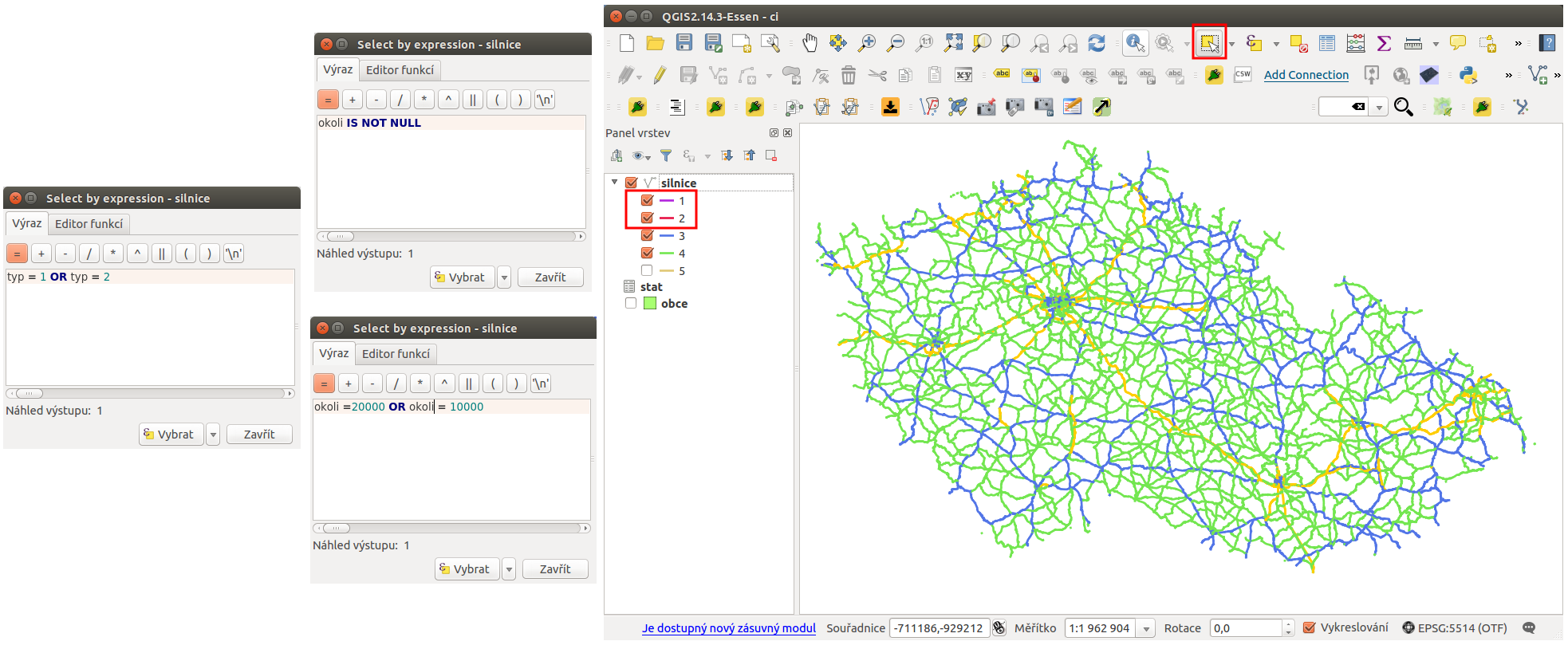The image size is (1568, 649).
Task: Filter legend by map content funnel icon
Action: coord(666,155)
